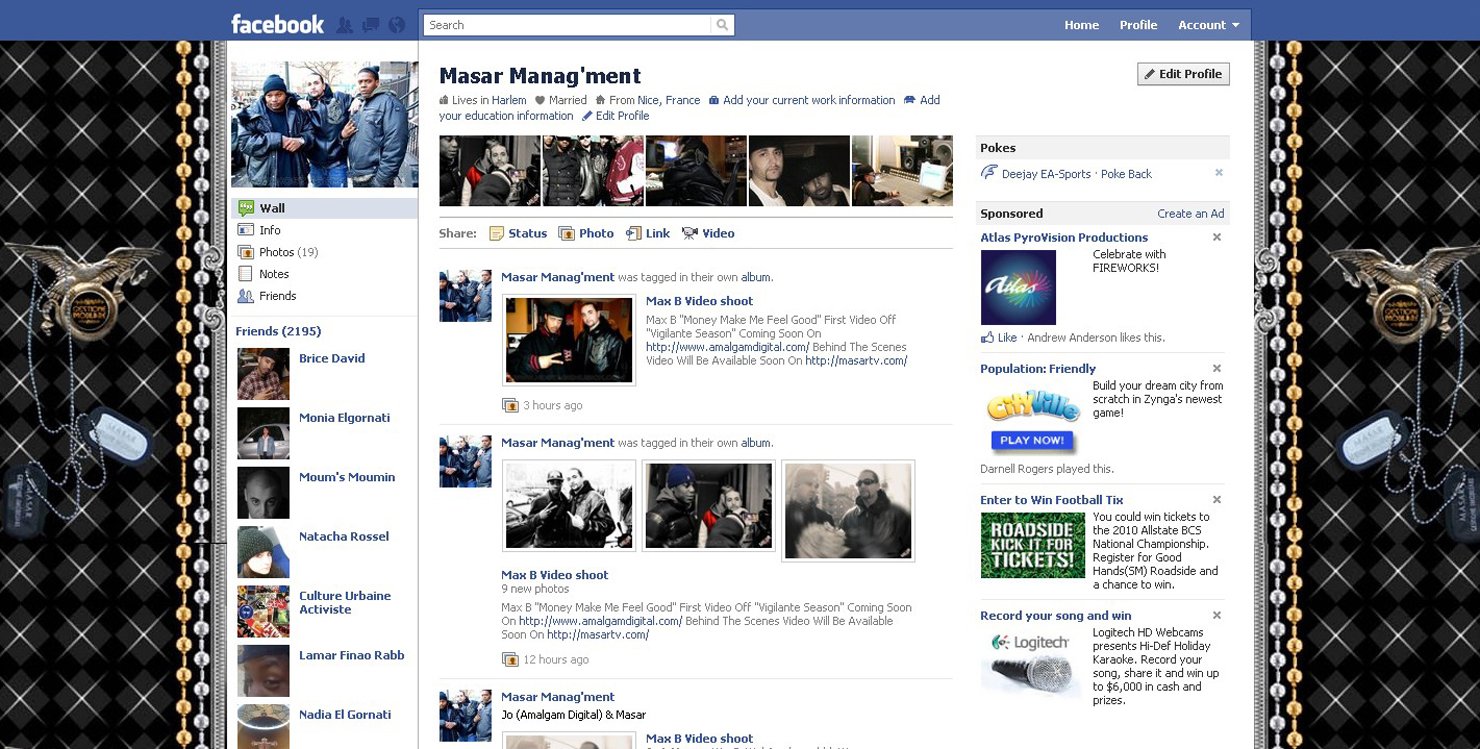Viewport: 1480px width, 749px height.
Task: Go to Home in the top bar
Action: pos(1081,25)
